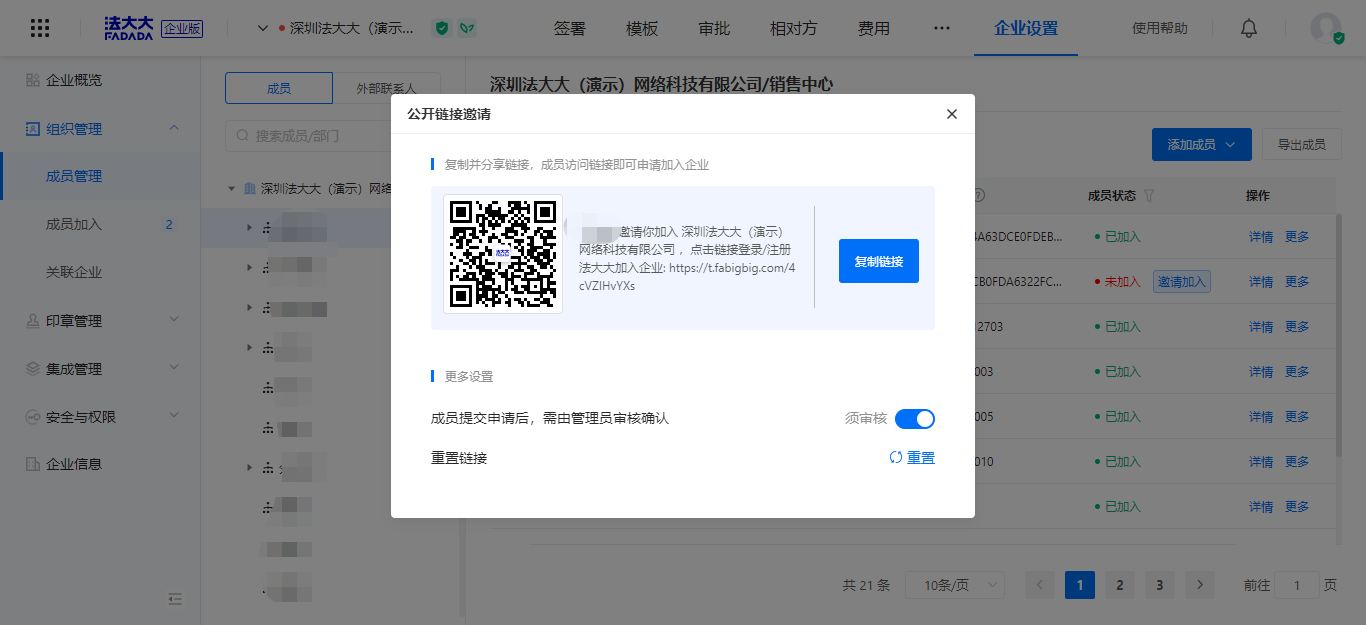The image size is (1366, 625).
Task: Open 详情 in the row ending 010
Action: point(1261,462)
